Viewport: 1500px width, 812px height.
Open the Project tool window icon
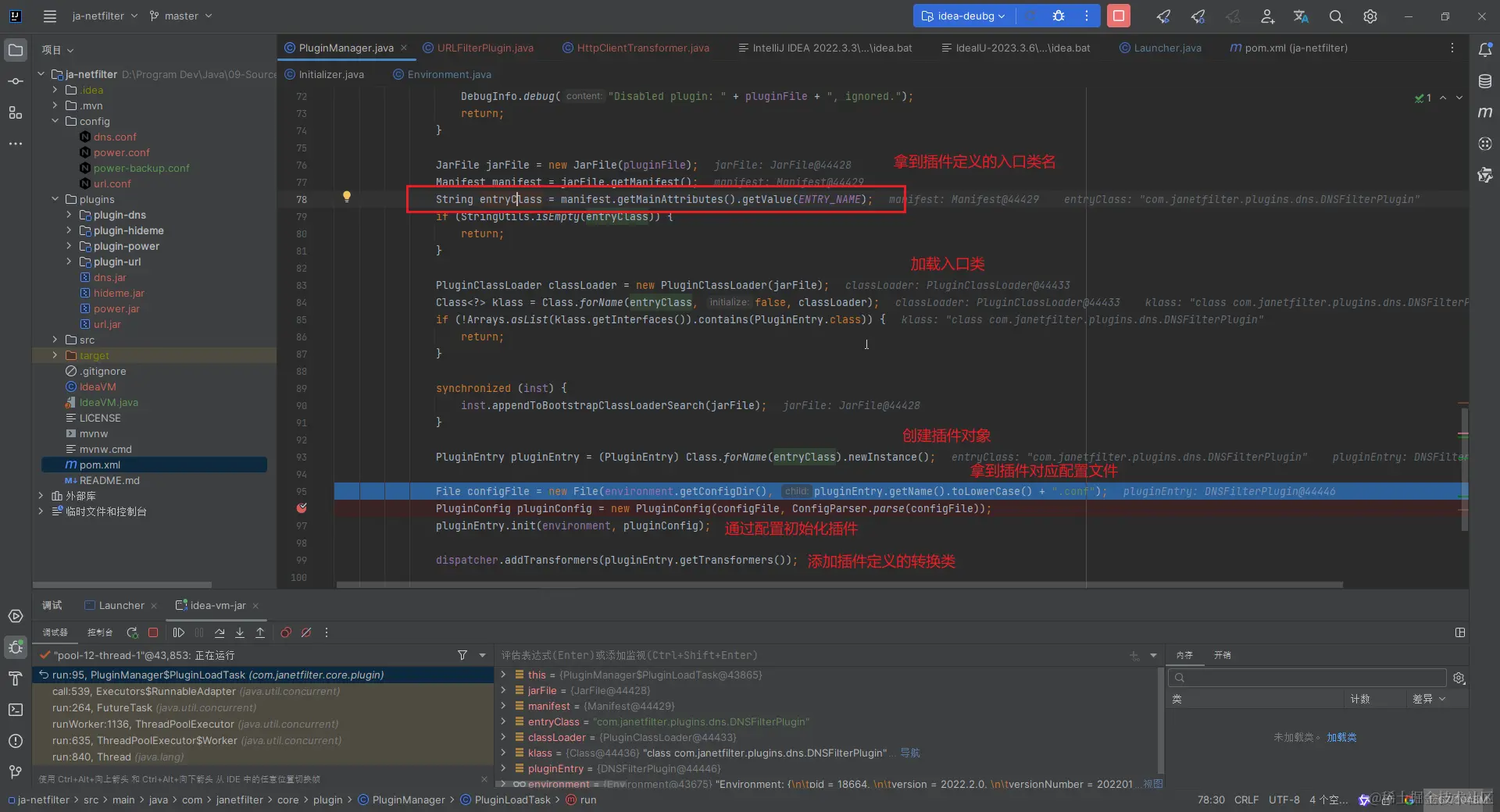tap(16, 51)
